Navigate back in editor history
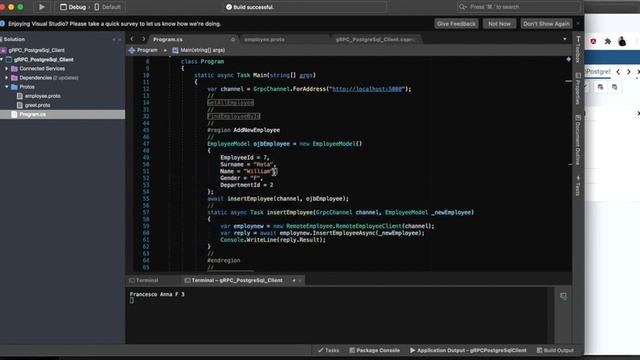Image resolution: width=640 pixels, height=360 pixels. tap(132, 39)
